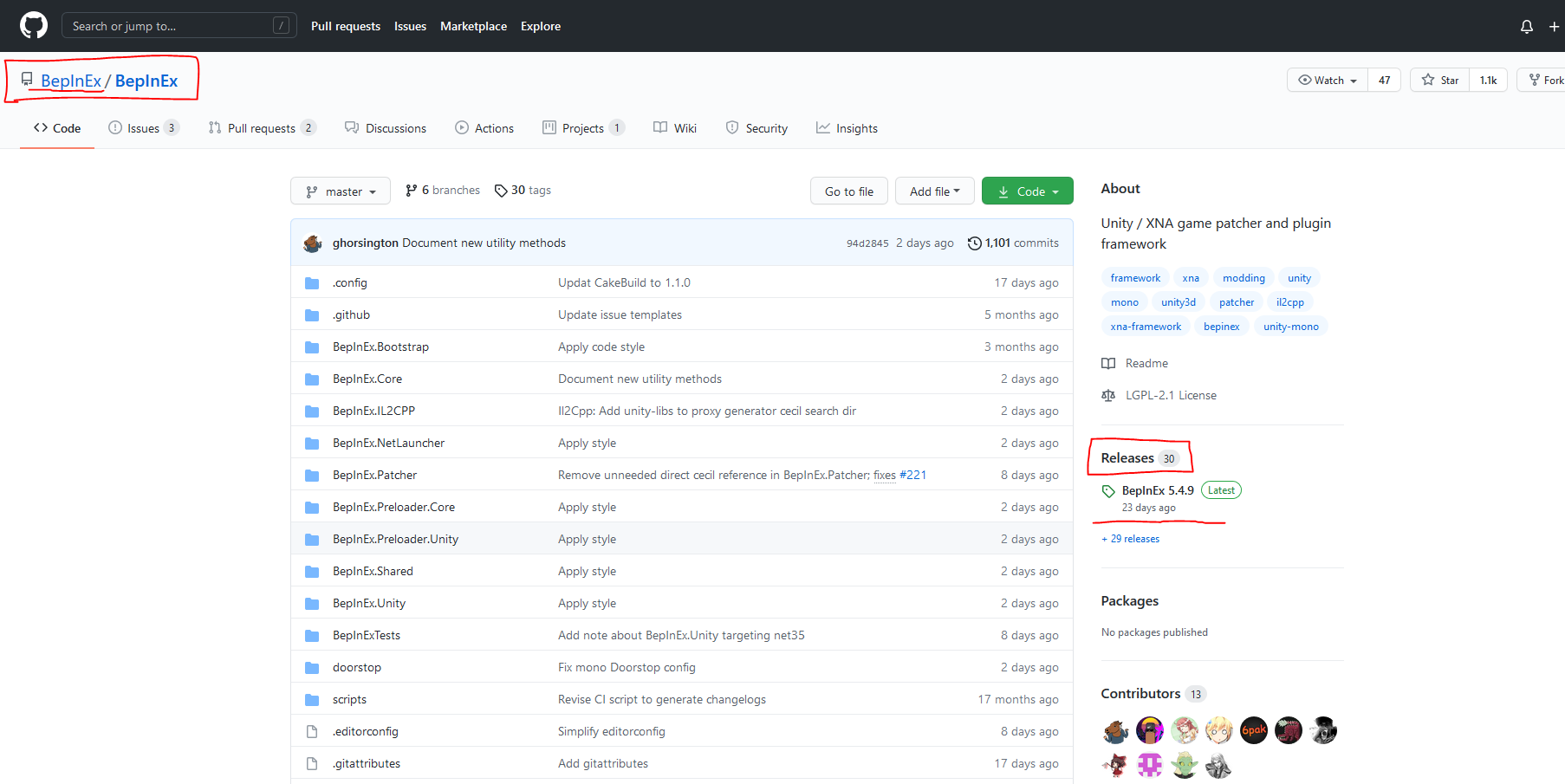Click Marketplace in the top navigation
This screenshot has width=1565, height=784.
[x=473, y=27]
